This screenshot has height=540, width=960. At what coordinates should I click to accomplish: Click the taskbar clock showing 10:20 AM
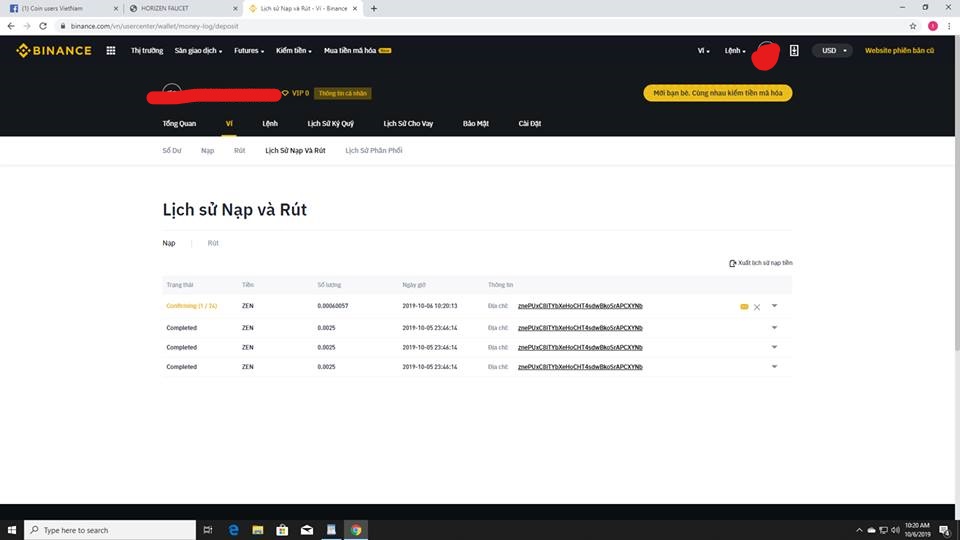(x=917, y=530)
